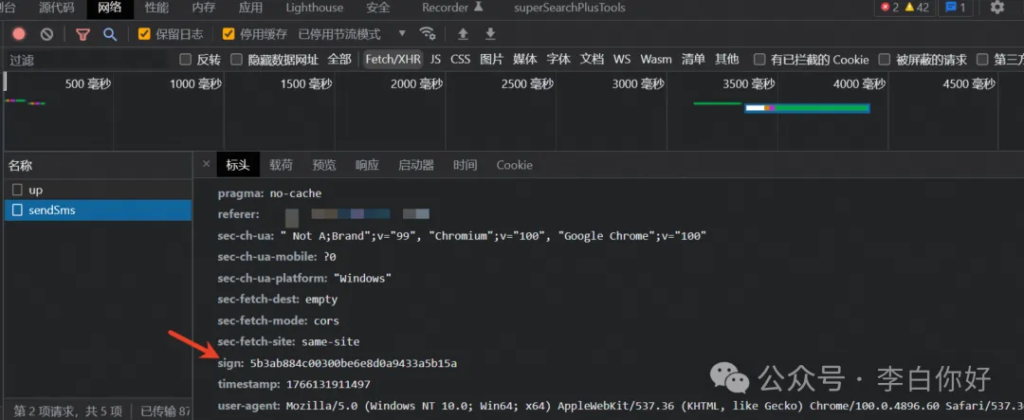Open DevTools settings gear
The width and height of the screenshot is (1024, 420).
[x=996, y=8]
